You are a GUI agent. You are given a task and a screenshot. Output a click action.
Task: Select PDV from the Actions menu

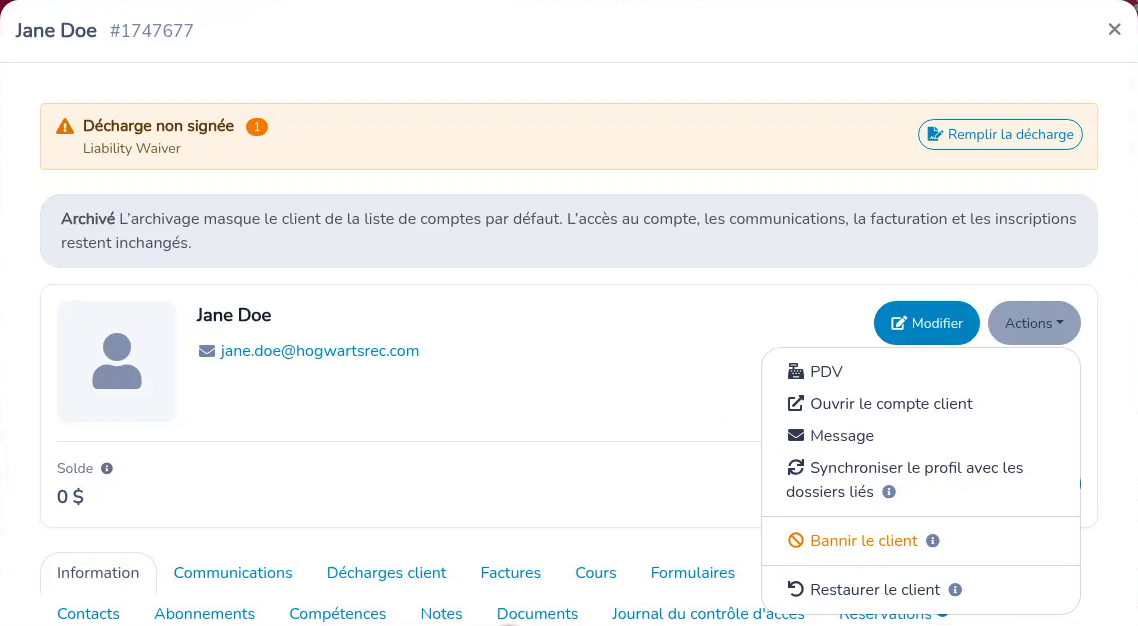[921, 371]
